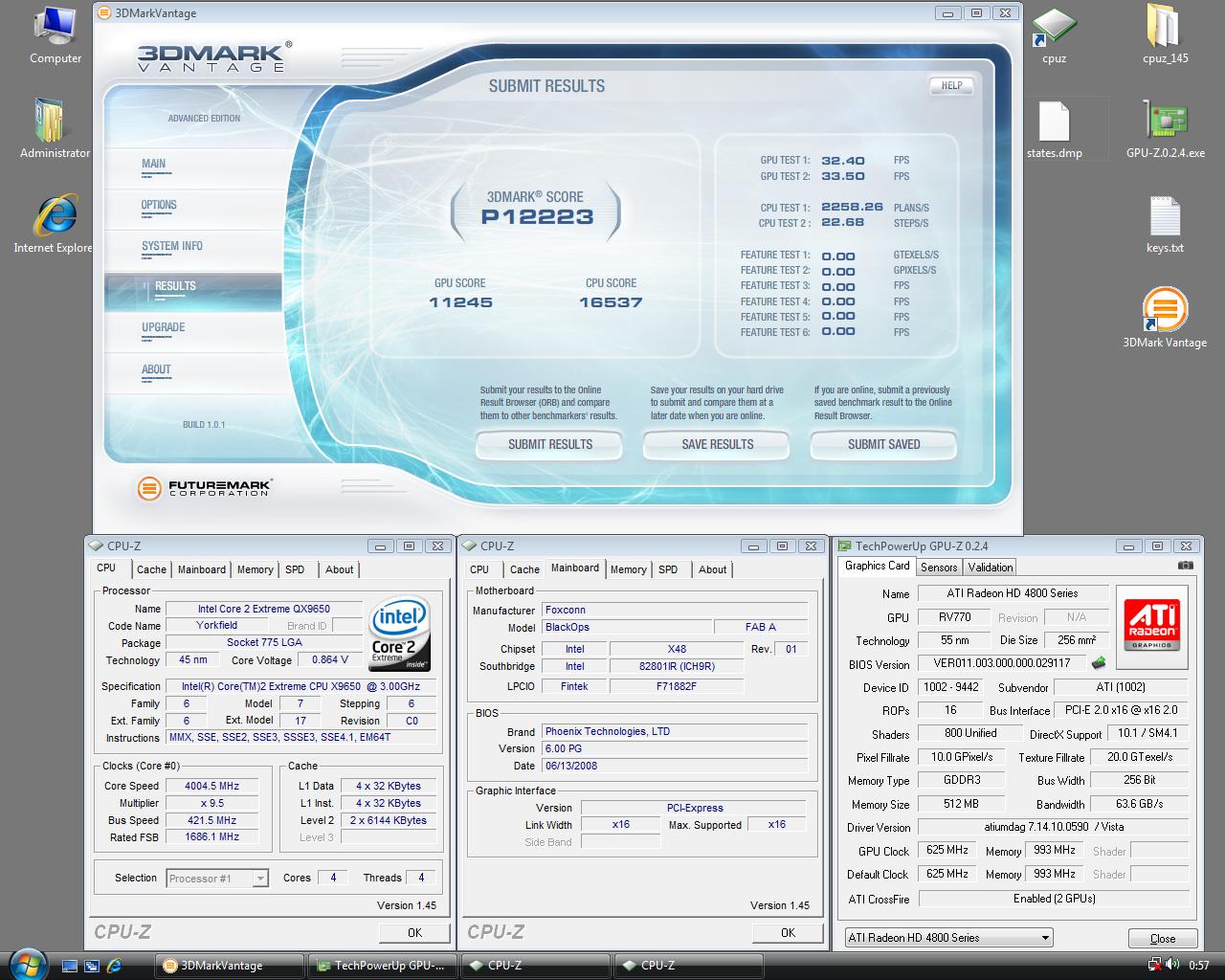Open the Computer desktop icon
Screen dimensions: 1225x980
56,34
